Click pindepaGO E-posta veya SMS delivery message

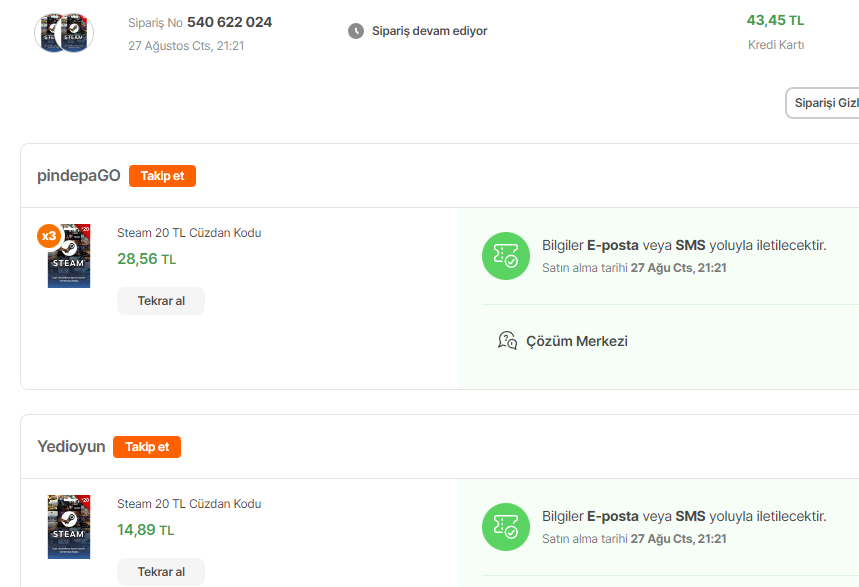point(684,245)
